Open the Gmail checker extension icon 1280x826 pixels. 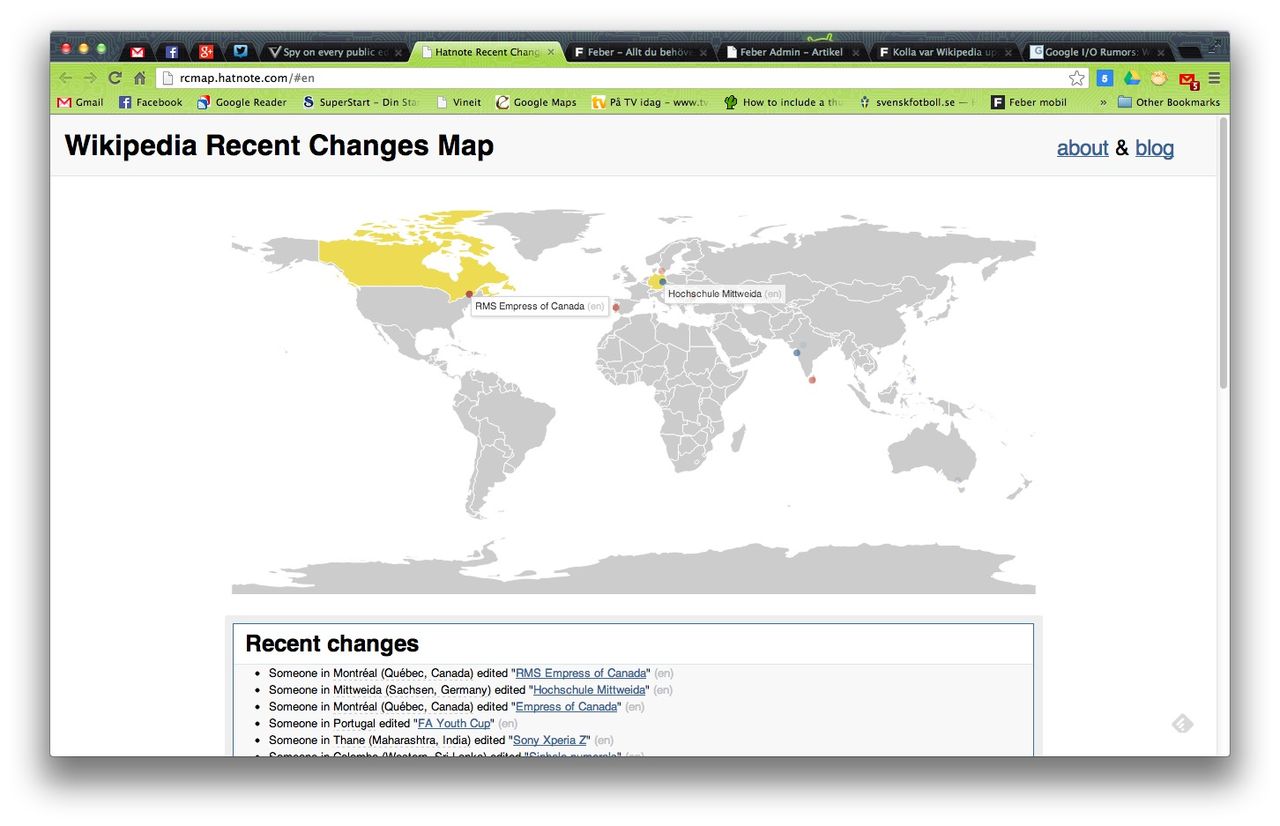coord(1187,79)
